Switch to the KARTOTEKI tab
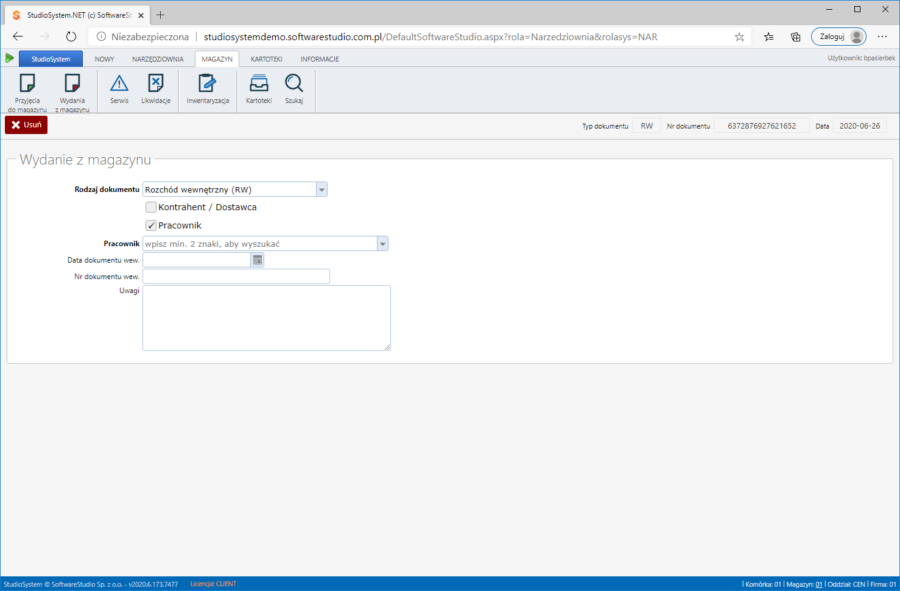 coord(266,59)
